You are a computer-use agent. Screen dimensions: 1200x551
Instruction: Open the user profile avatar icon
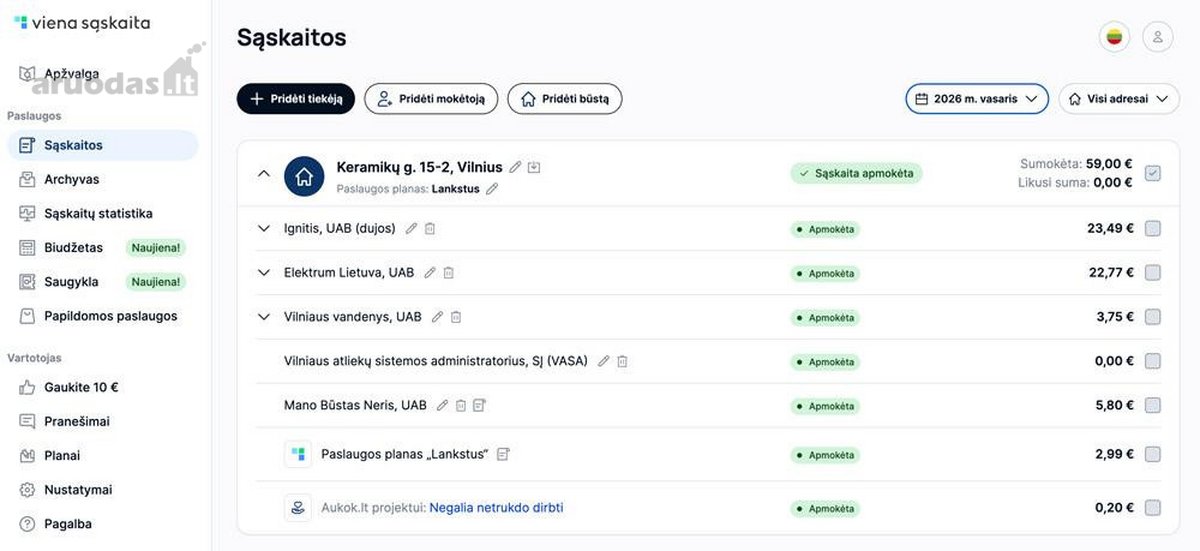(x=1158, y=38)
